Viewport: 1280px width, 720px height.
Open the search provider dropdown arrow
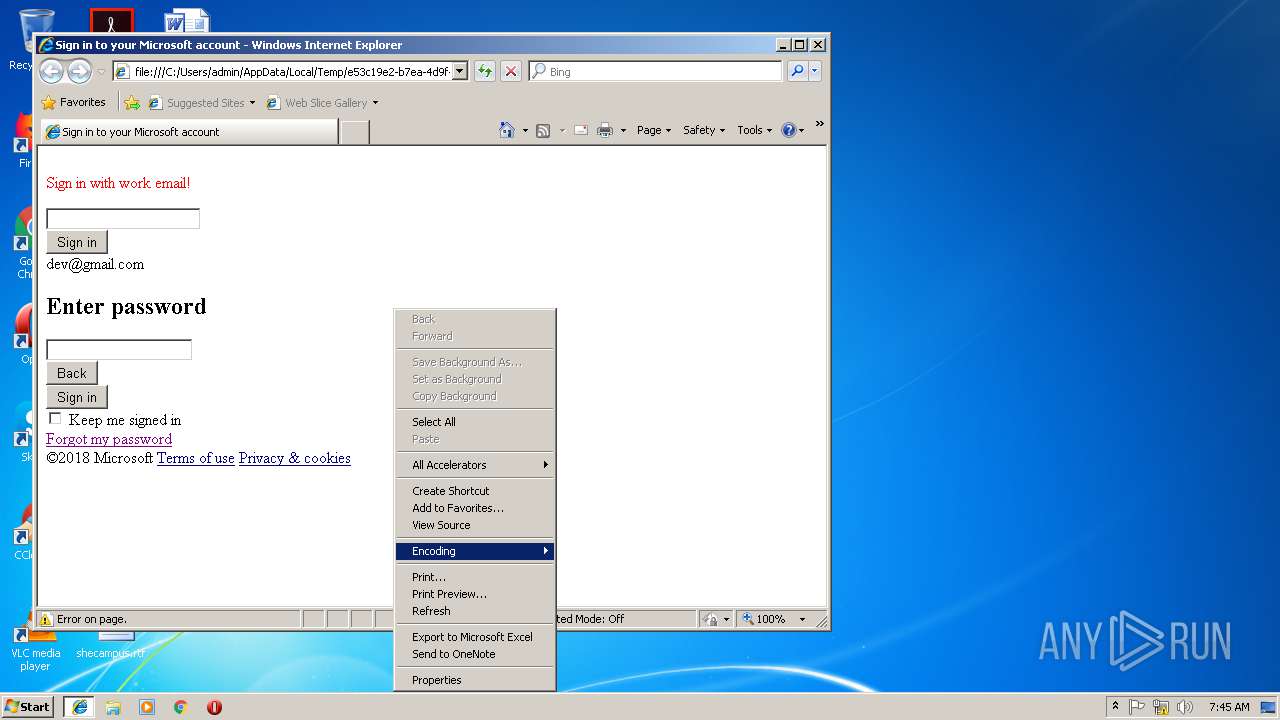(x=815, y=71)
